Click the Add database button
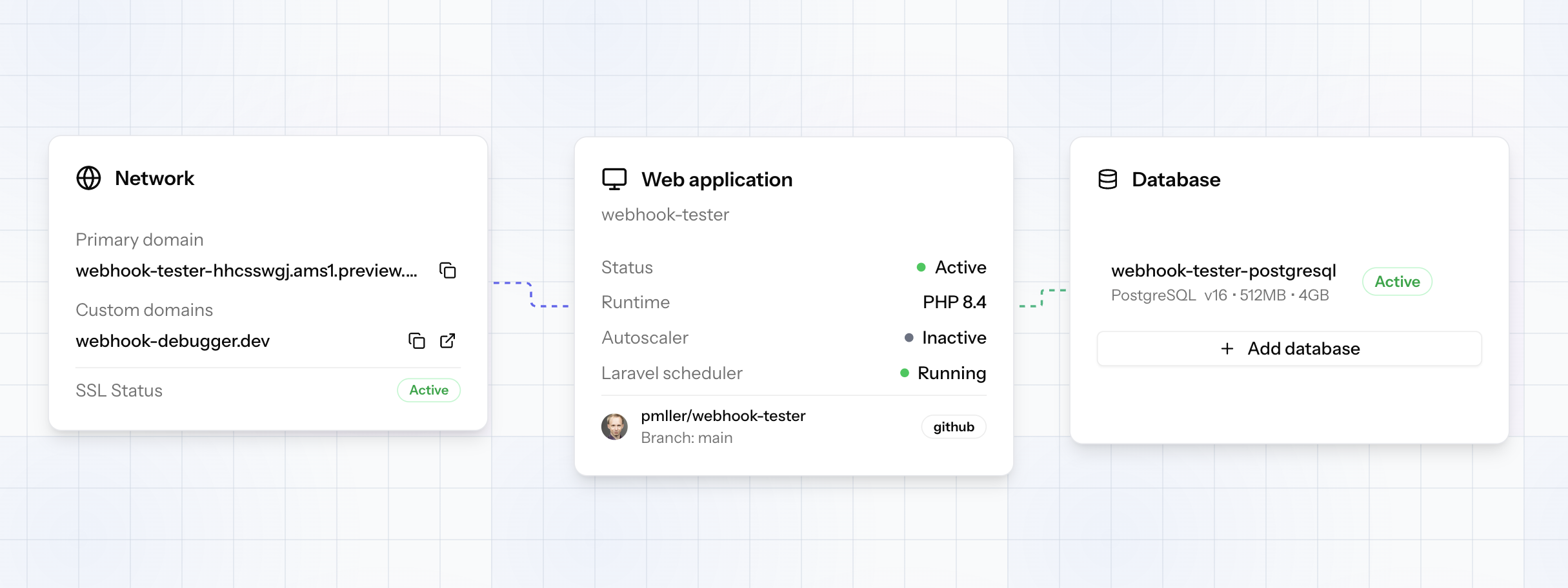The height and width of the screenshot is (588, 1568). coord(1291,348)
